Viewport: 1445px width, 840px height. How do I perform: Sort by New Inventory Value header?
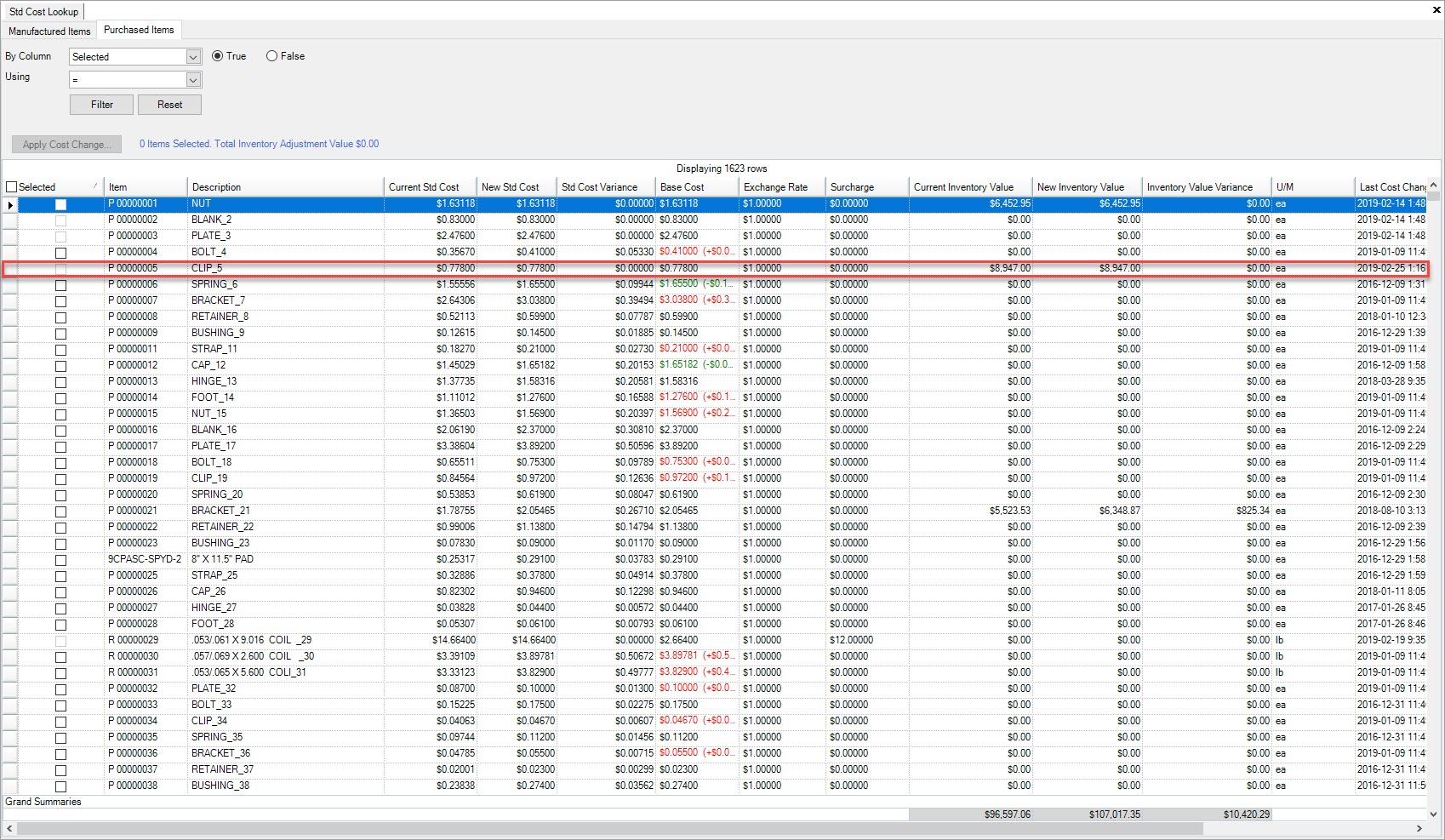(1088, 187)
